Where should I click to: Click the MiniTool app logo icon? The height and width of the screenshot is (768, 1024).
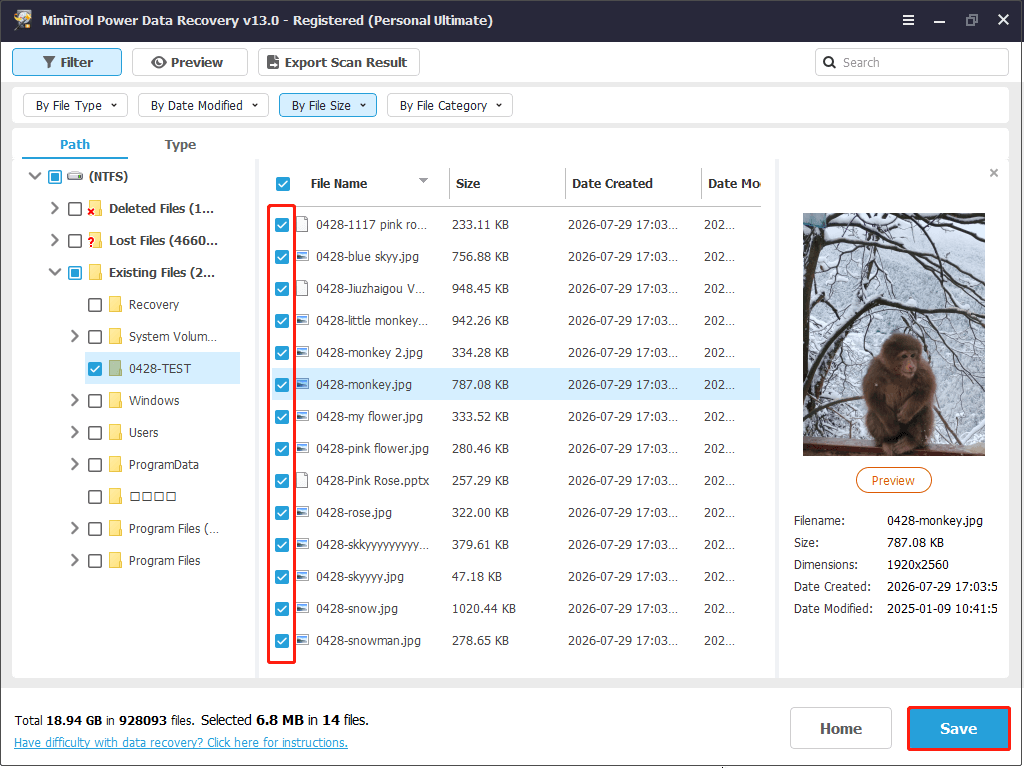click(23, 20)
